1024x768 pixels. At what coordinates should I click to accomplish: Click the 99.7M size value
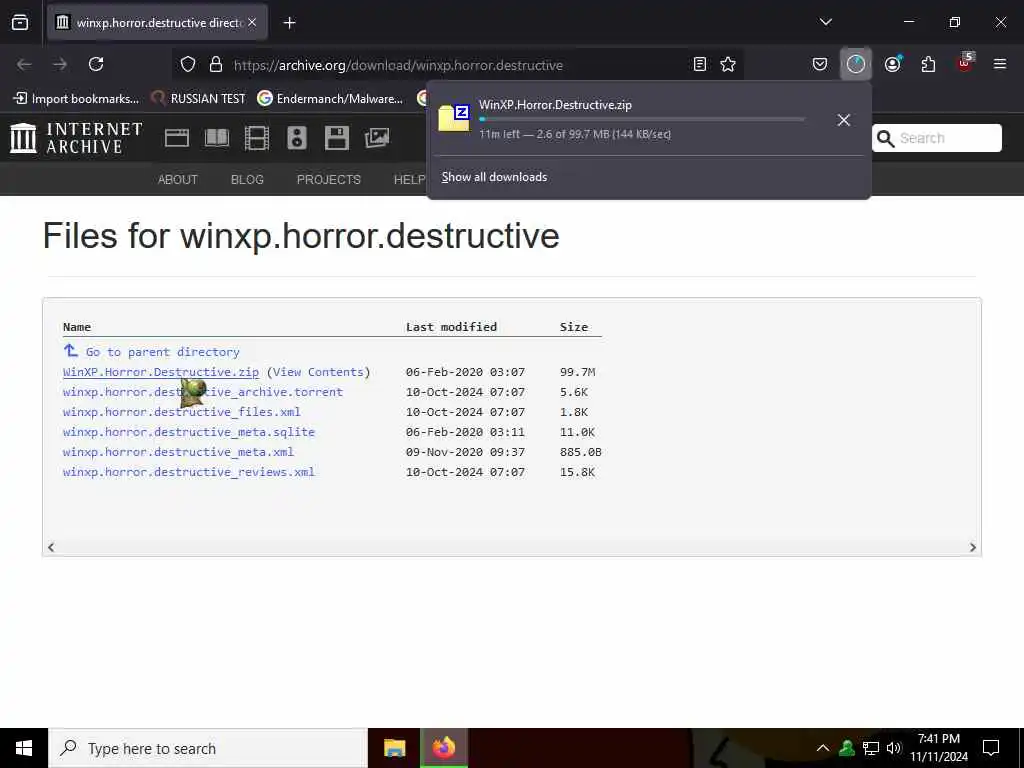click(x=577, y=372)
